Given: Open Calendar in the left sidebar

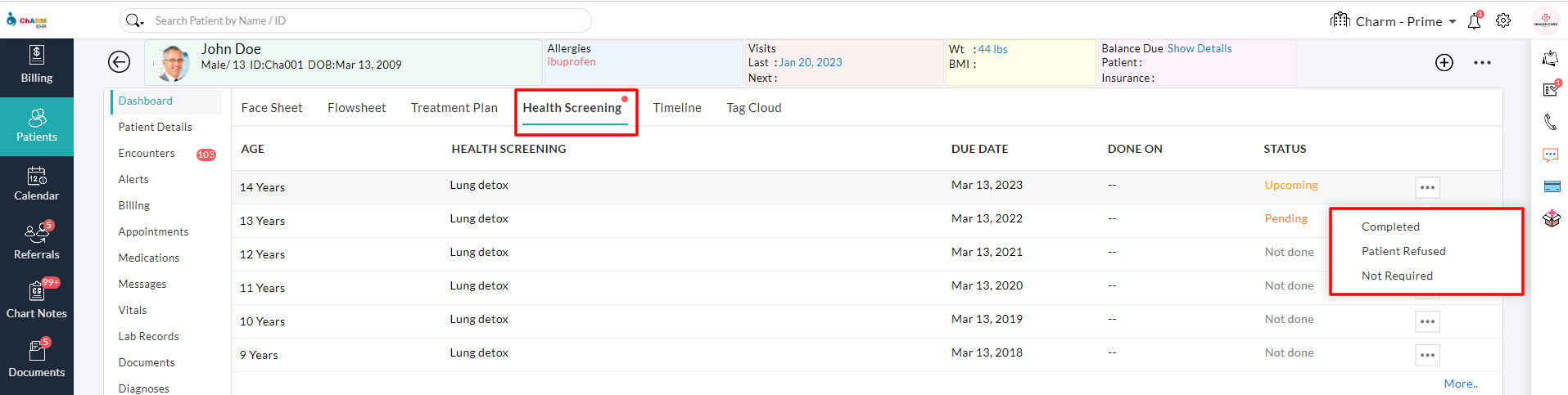Looking at the screenshot, I should (37, 184).
